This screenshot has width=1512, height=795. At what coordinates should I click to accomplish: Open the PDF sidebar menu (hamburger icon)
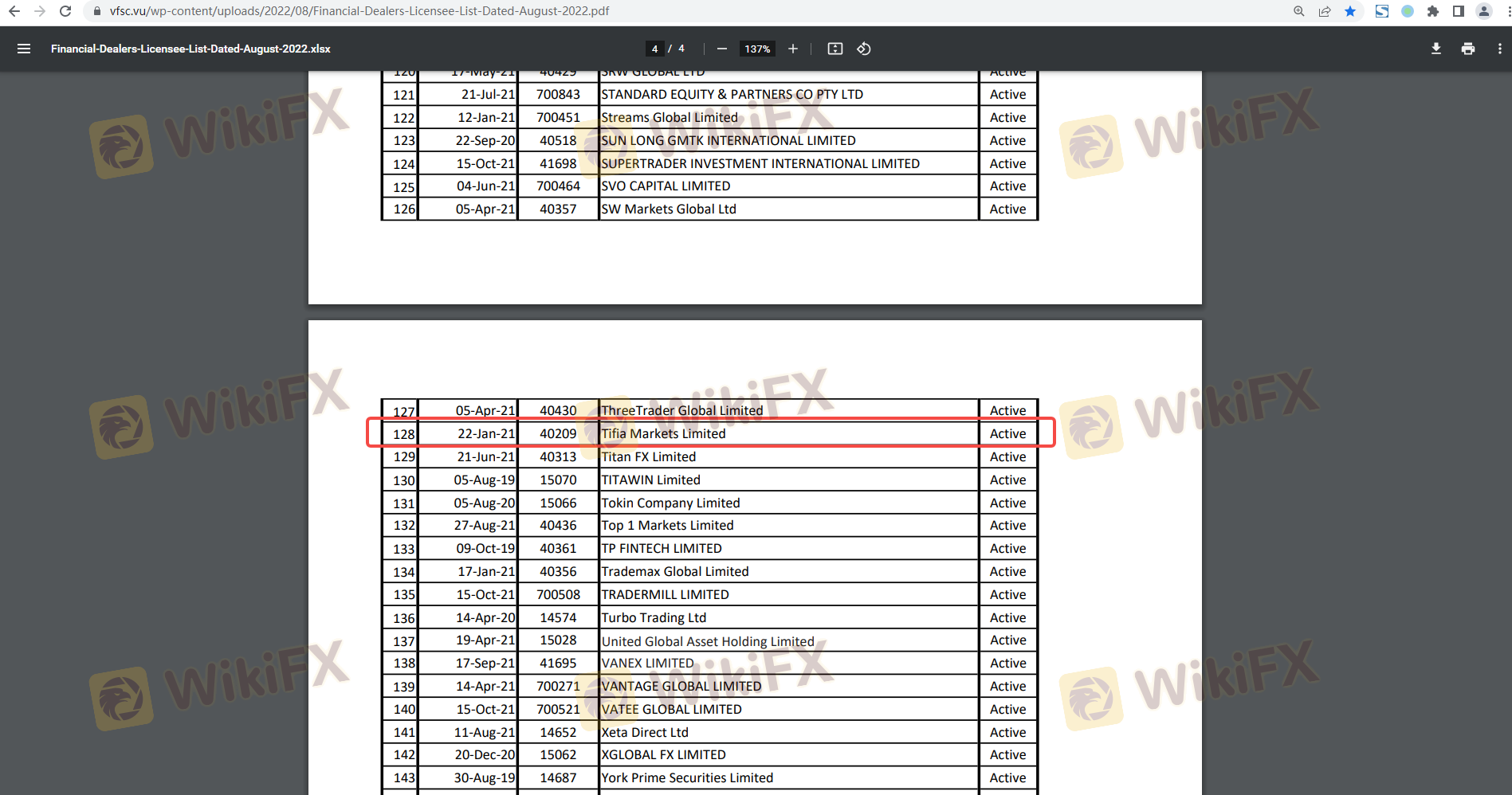tap(24, 49)
